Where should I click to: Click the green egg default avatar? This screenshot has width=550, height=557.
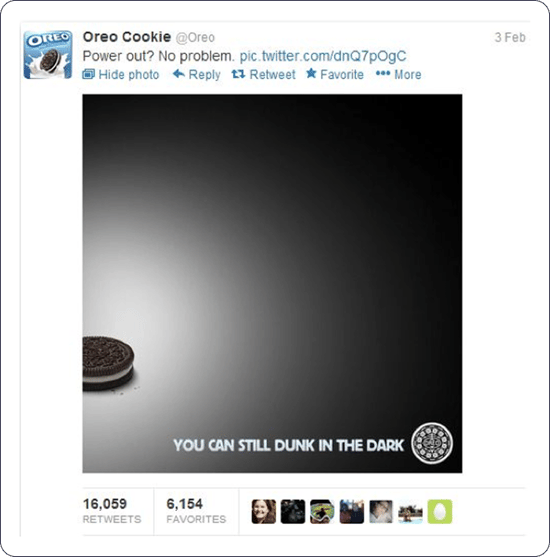(440, 512)
